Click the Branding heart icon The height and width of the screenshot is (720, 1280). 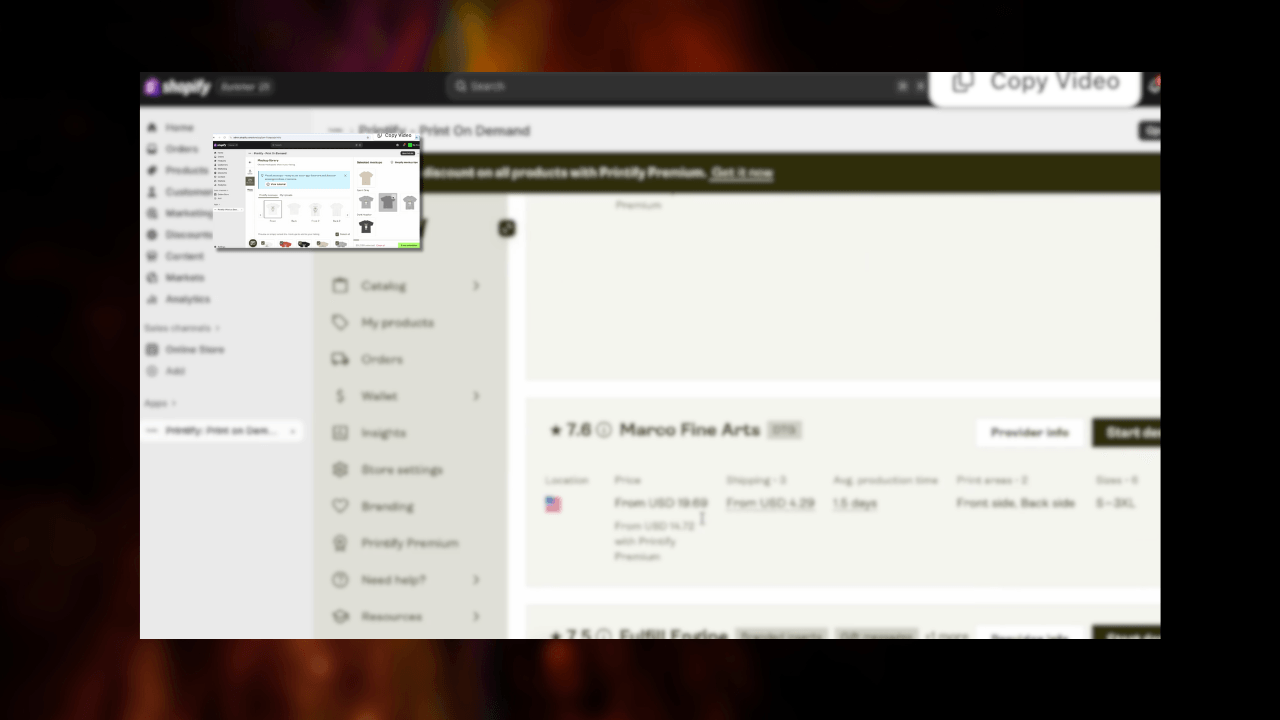coord(340,506)
